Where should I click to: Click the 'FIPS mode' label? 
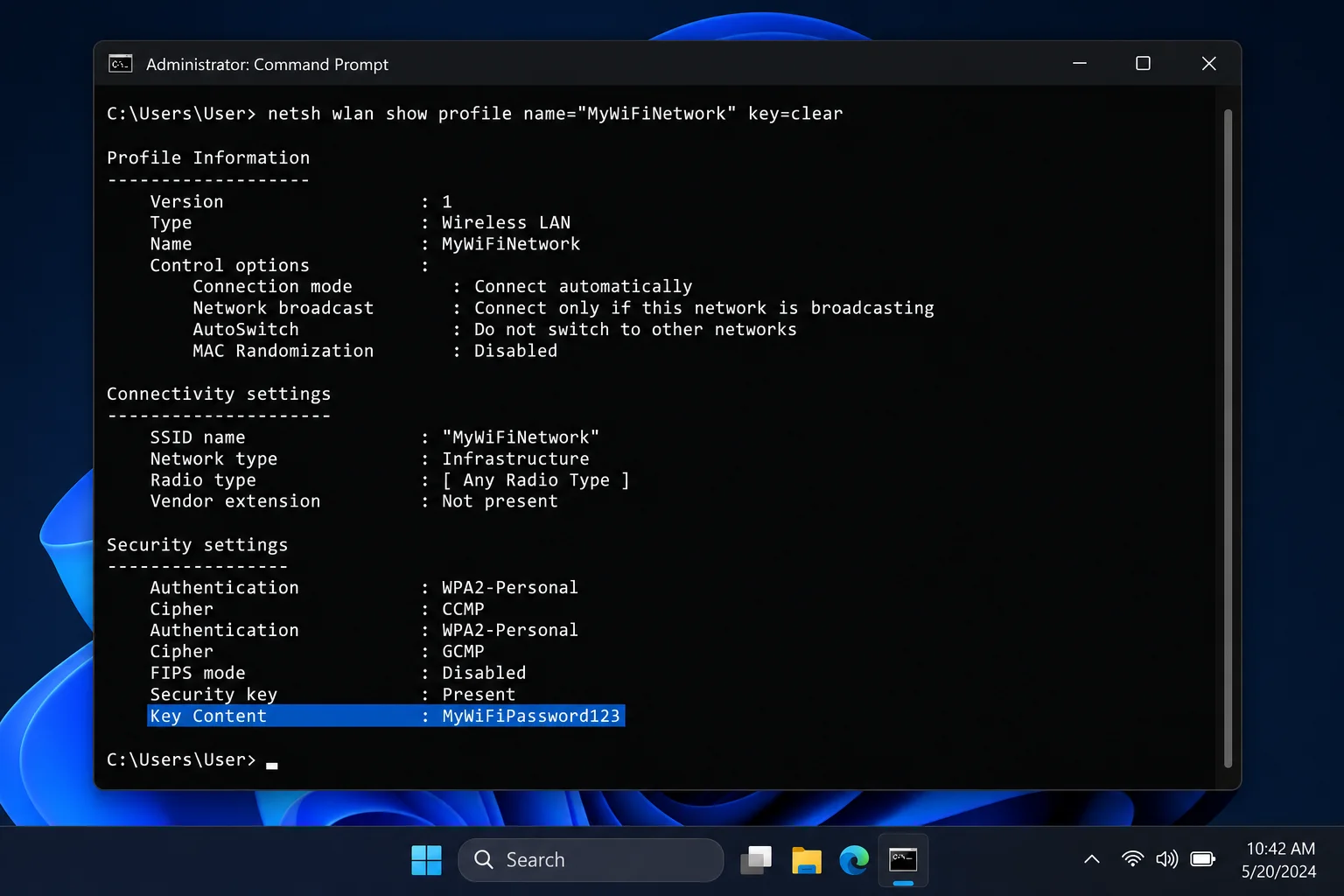pyautogui.click(x=198, y=673)
